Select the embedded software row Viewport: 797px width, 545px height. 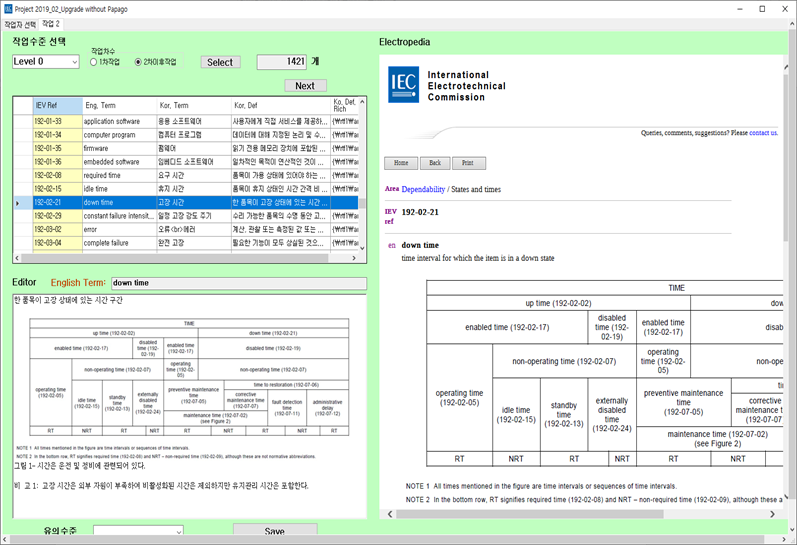pyautogui.click(x=186, y=162)
